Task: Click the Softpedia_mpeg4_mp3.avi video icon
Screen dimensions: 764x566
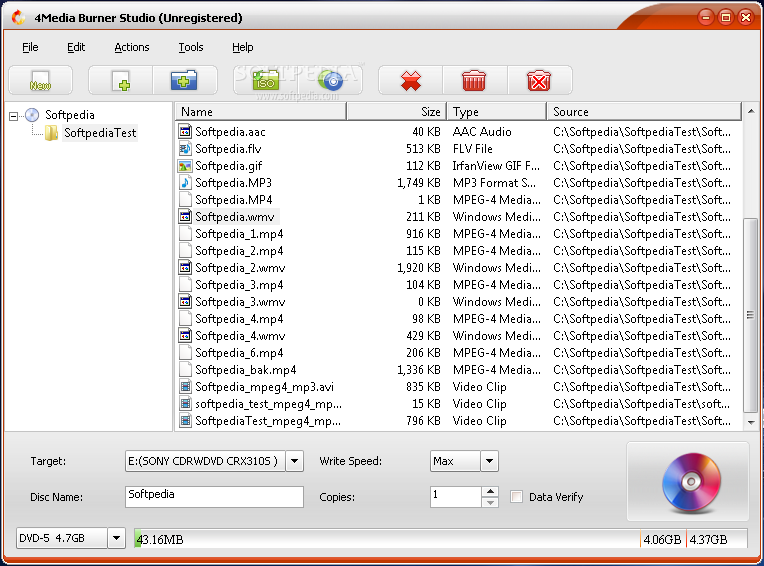Action: (185, 387)
